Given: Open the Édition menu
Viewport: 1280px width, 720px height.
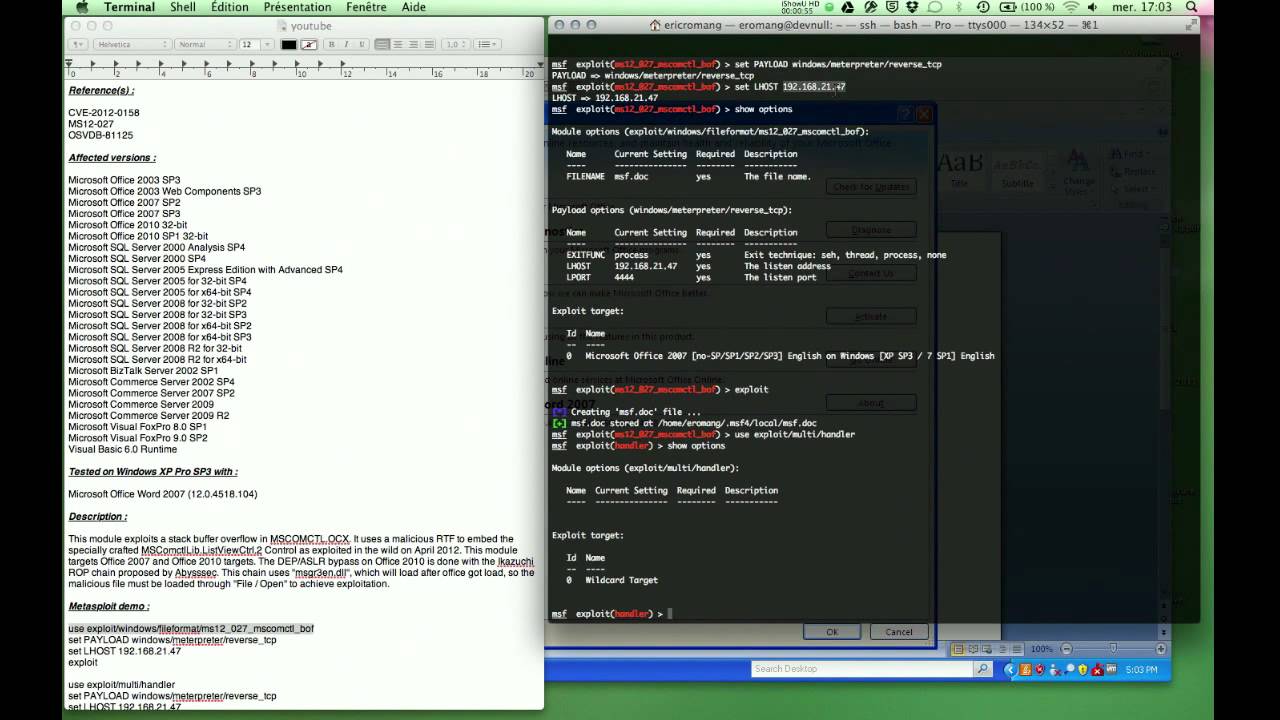Looking at the screenshot, I should [230, 7].
